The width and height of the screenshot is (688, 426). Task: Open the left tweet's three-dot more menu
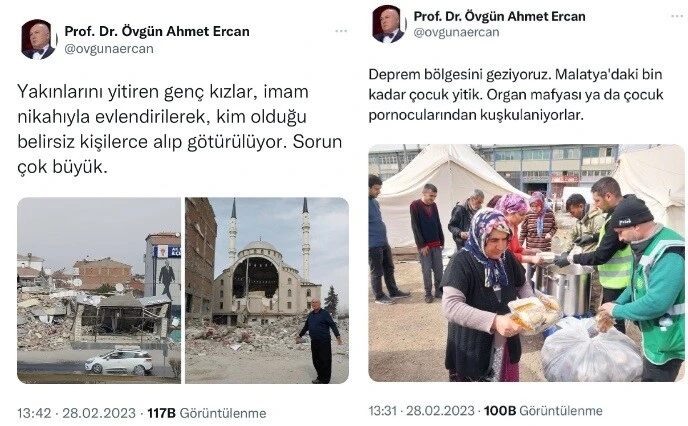click(x=341, y=31)
